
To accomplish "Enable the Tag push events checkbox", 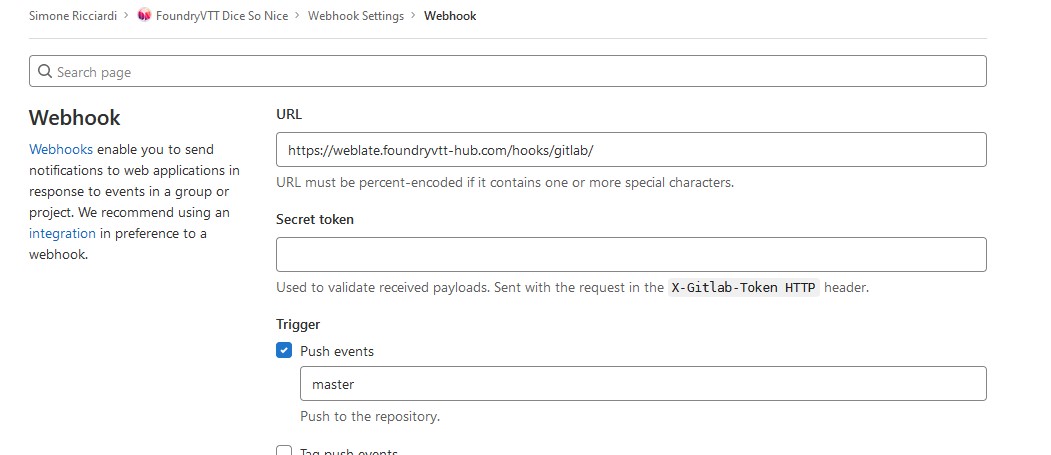I will click(x=284, y=450).
